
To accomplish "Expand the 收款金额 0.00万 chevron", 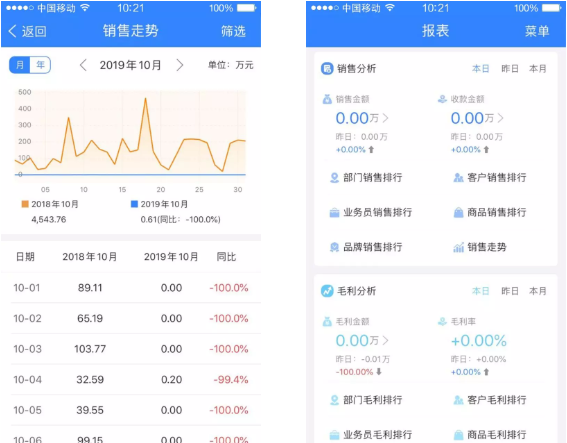I will [x=500, y=118].
